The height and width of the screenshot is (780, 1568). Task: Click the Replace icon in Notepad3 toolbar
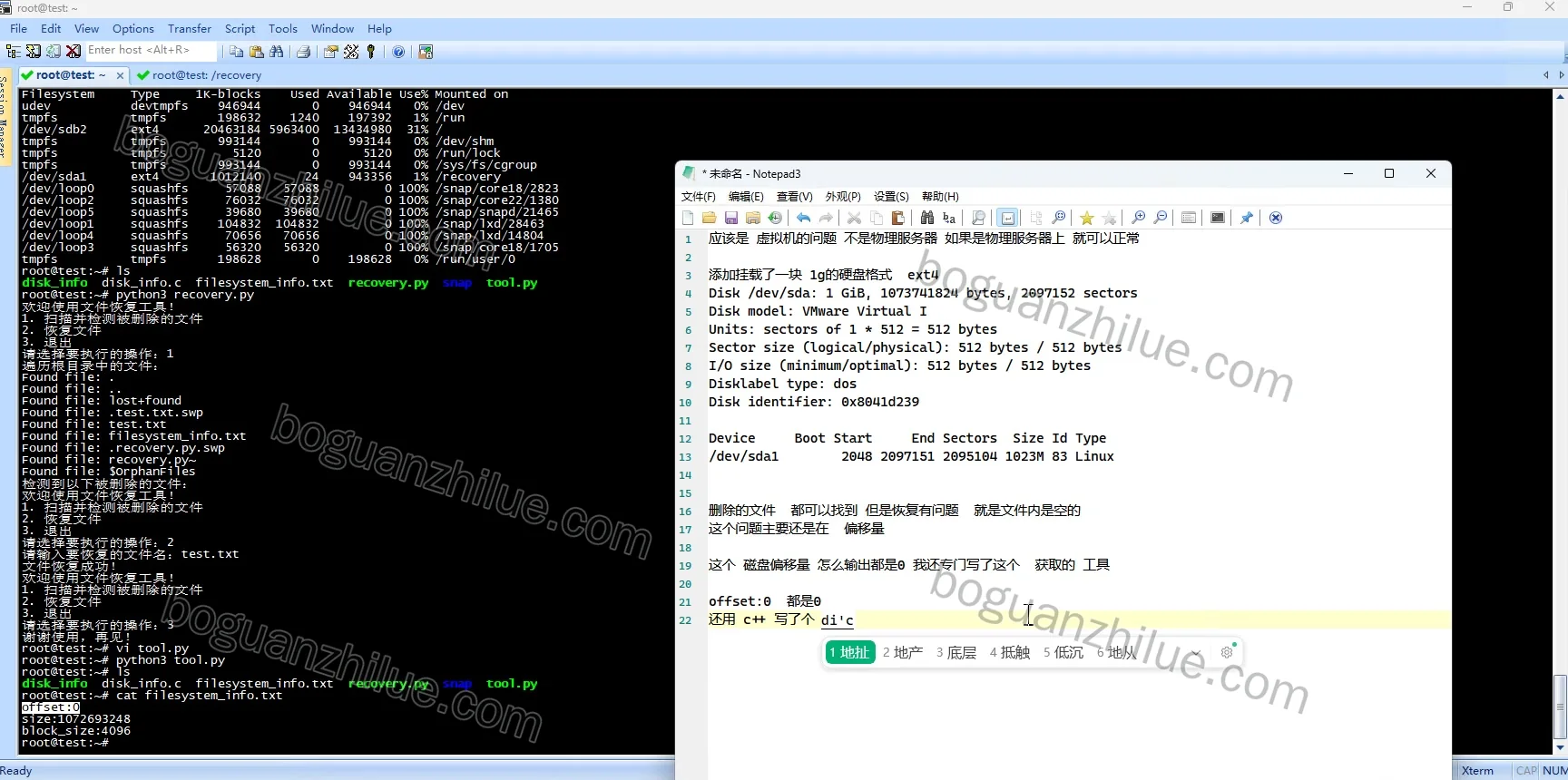[949, 218]
